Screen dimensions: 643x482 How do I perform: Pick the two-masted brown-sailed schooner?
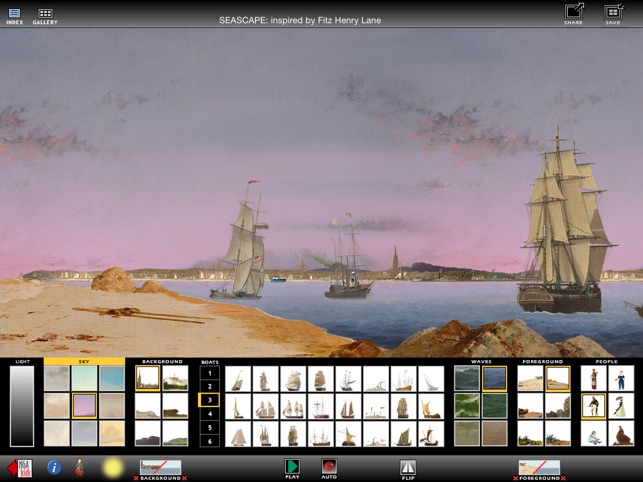click(348, 406)
